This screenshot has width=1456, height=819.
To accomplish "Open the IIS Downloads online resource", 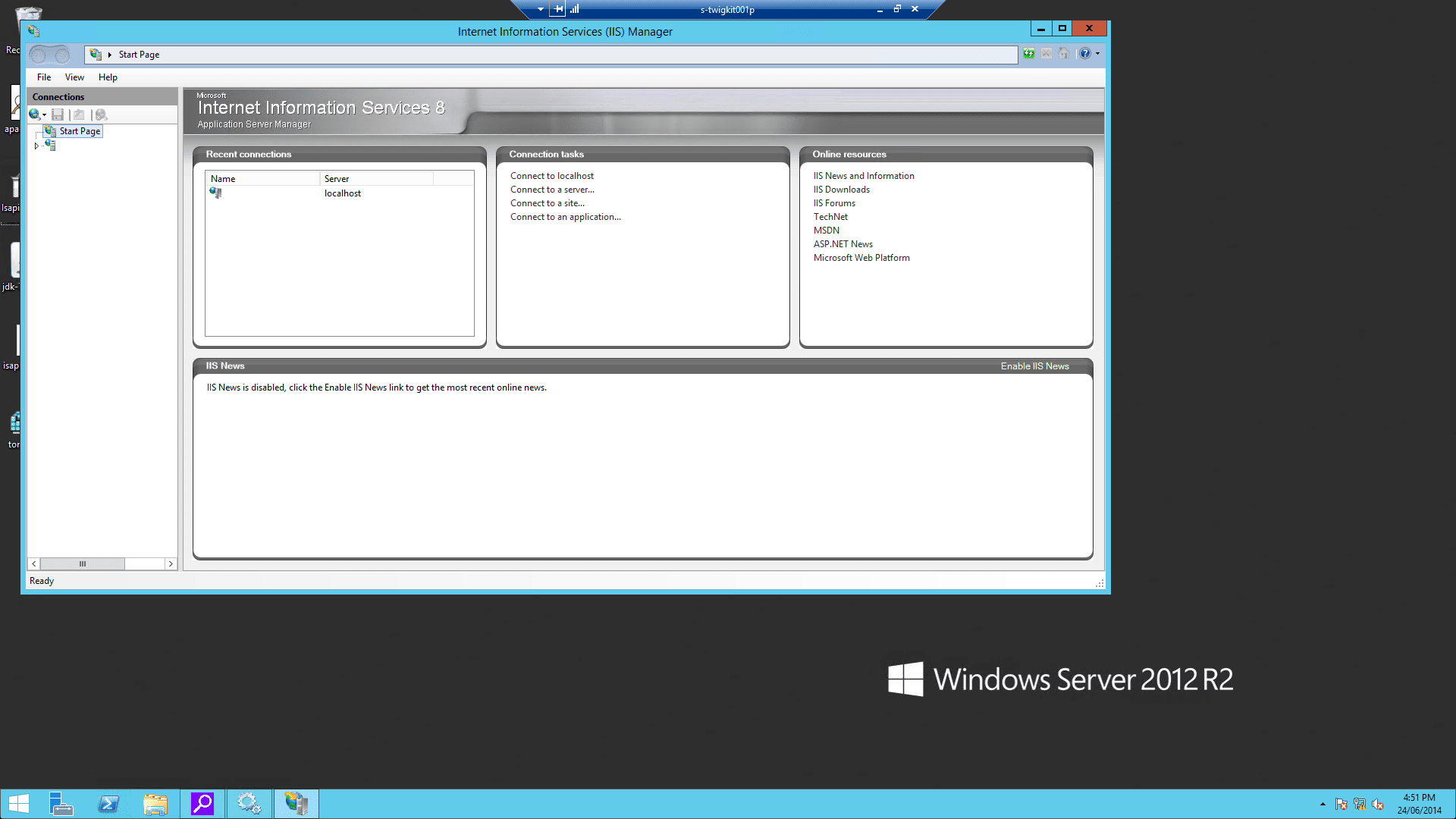I will [x=841, y=190].
